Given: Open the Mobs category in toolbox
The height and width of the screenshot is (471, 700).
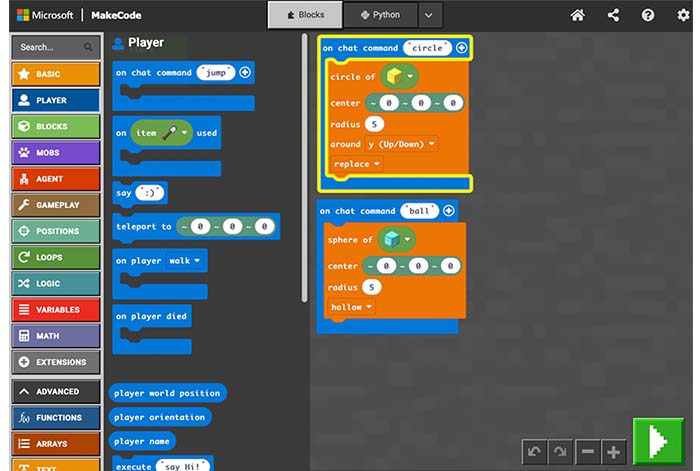Looking at the screenshot, I should [55, 152].
